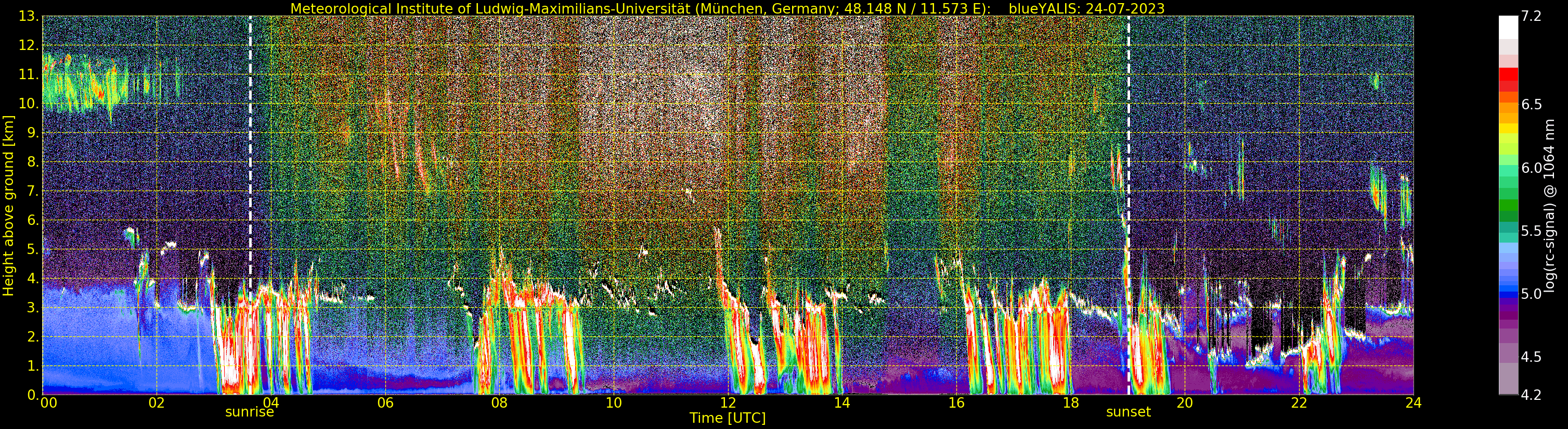Click the time axis tick '04'

click(271, 403)
